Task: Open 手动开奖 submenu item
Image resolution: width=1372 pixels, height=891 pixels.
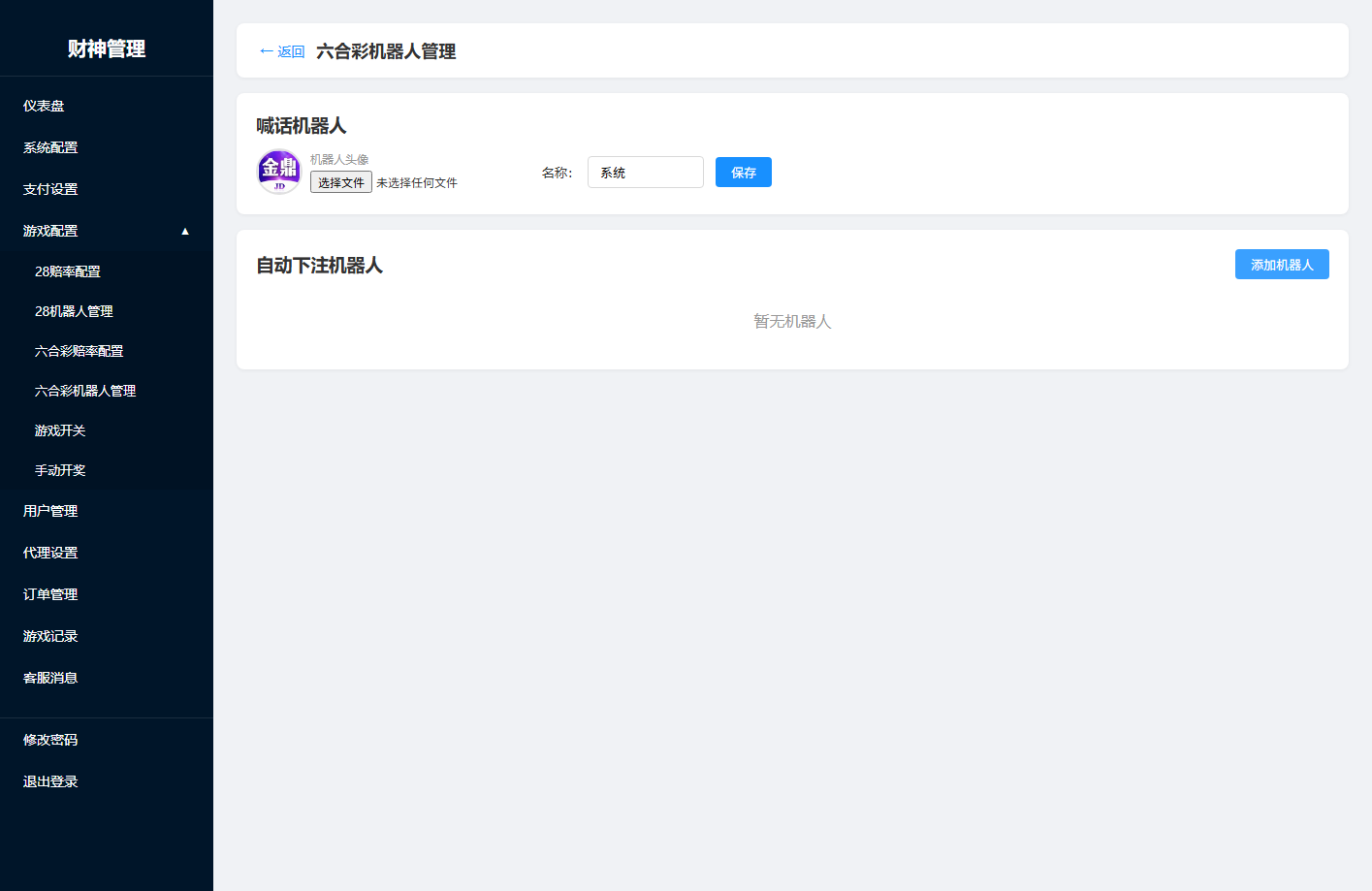Action: click(60, 470)
